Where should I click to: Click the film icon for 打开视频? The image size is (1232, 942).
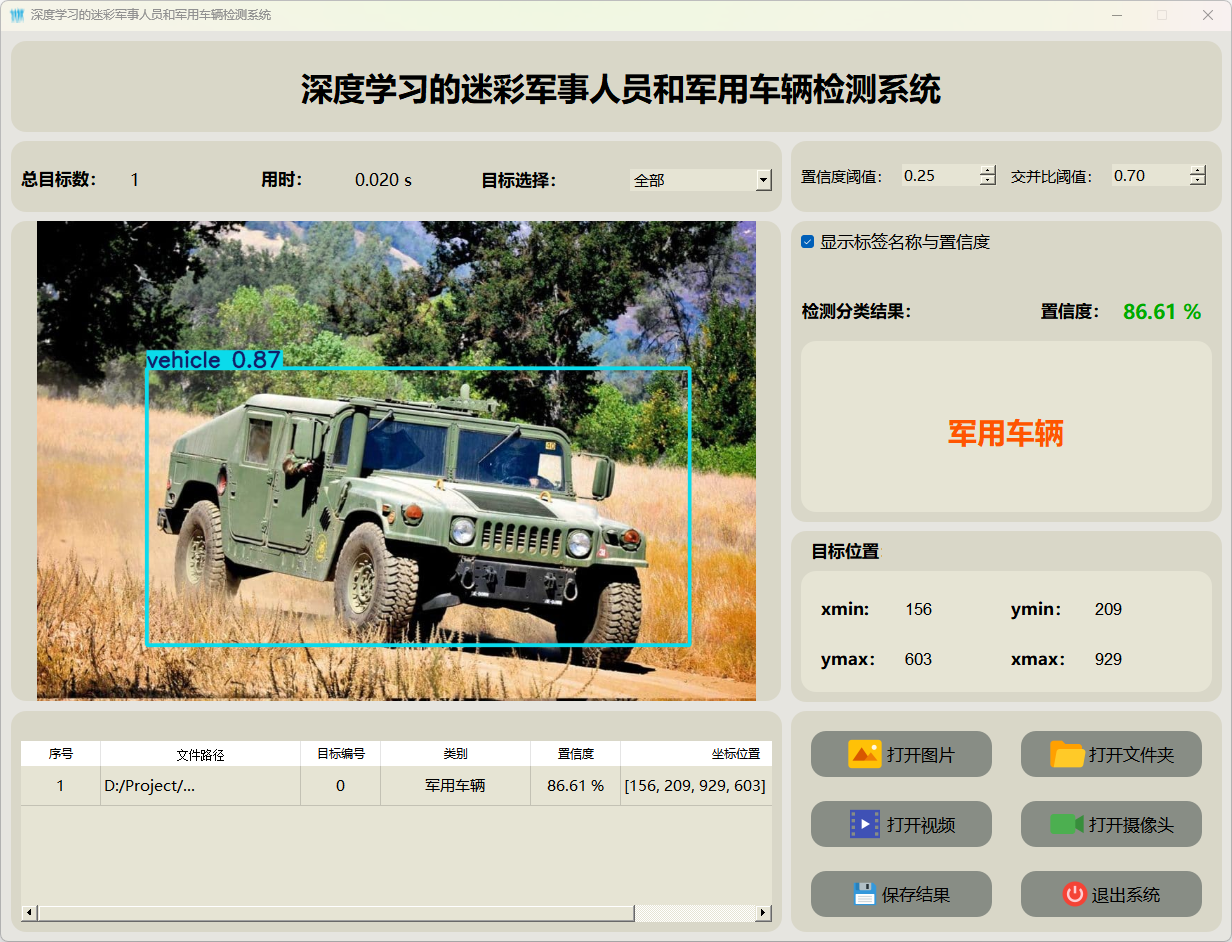coord(864,824)
